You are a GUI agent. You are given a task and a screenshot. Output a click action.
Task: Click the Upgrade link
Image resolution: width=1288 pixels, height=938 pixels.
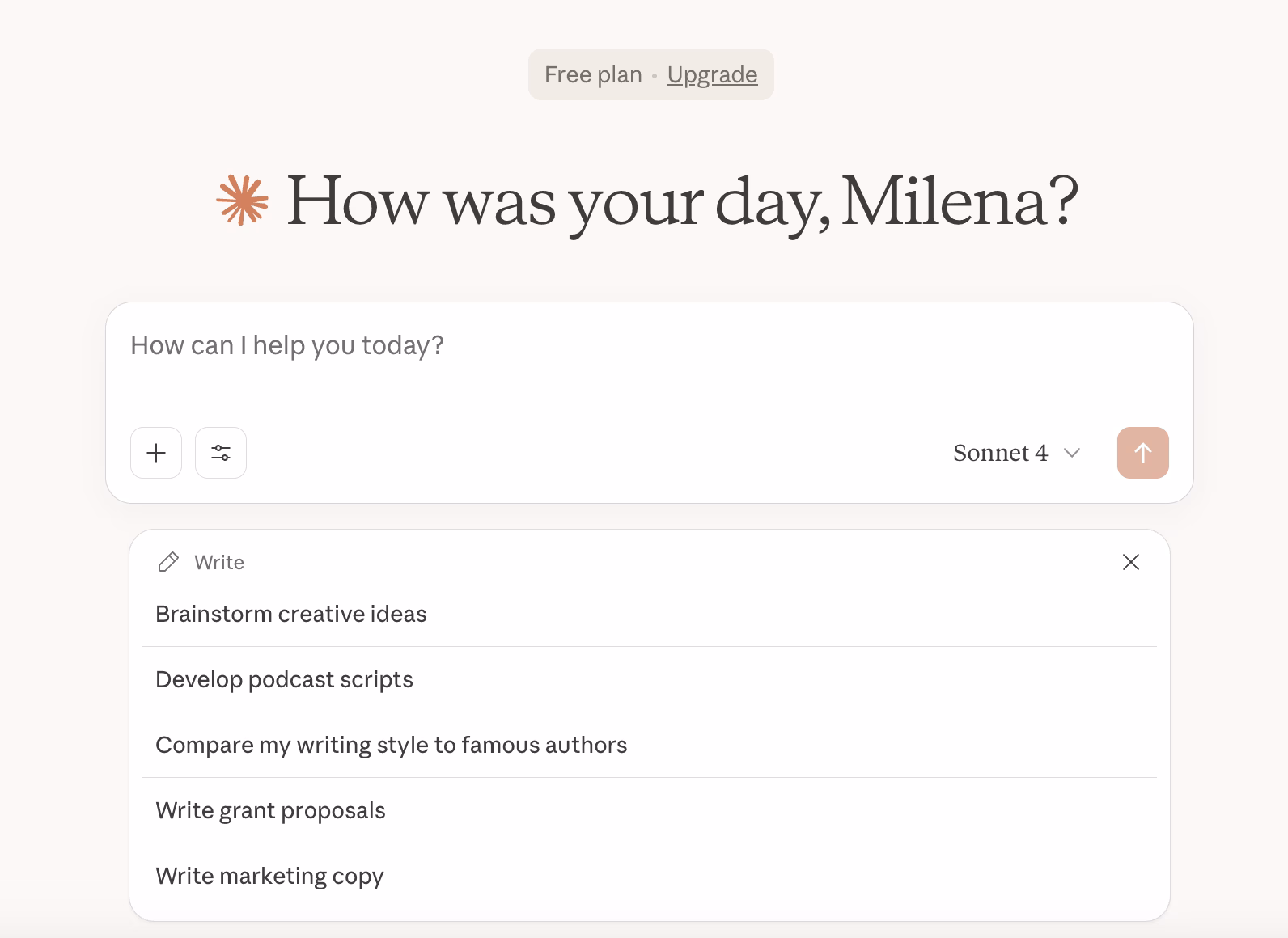(x=712, y=74)
